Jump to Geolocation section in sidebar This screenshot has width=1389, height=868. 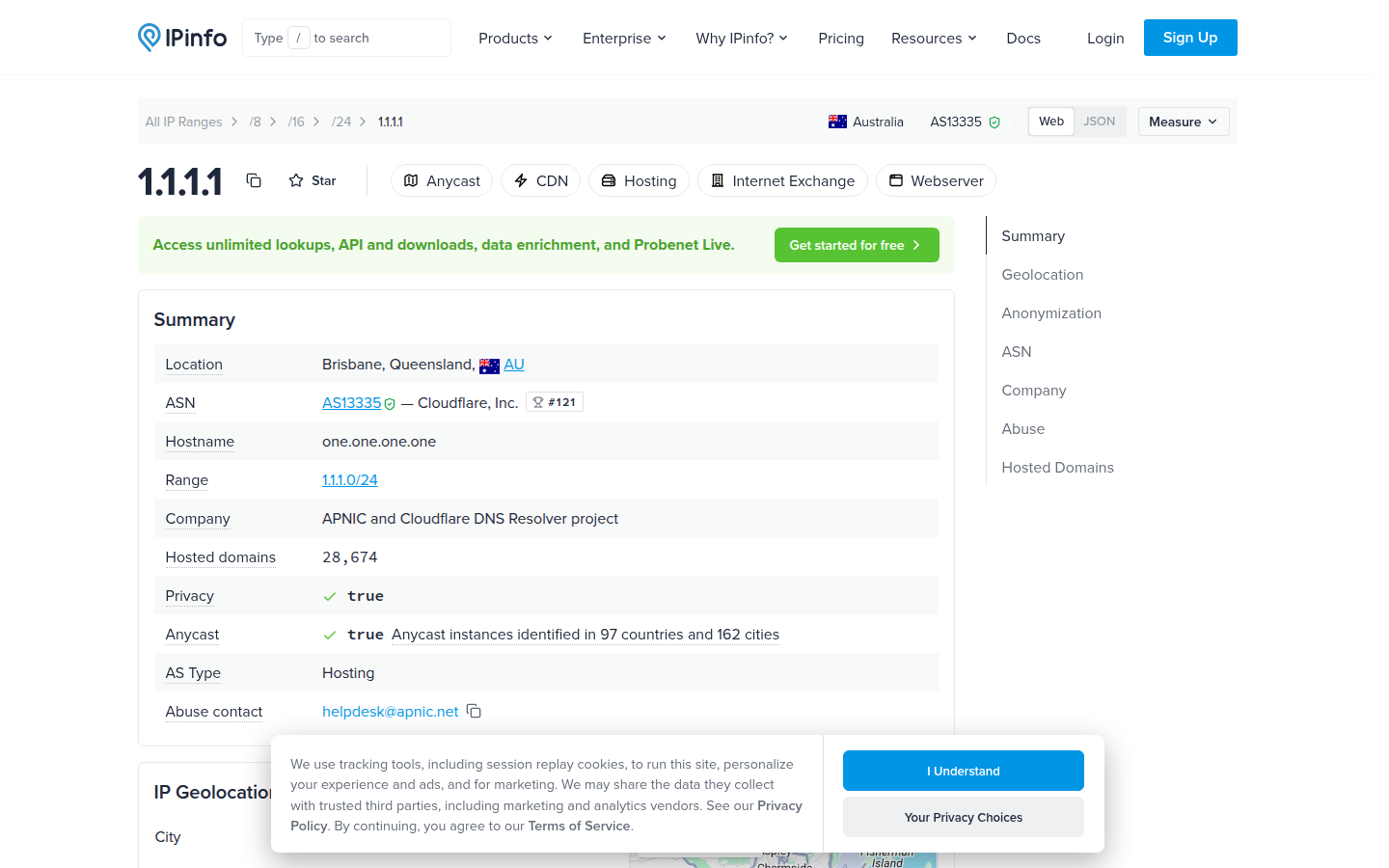click(1043, 275)
